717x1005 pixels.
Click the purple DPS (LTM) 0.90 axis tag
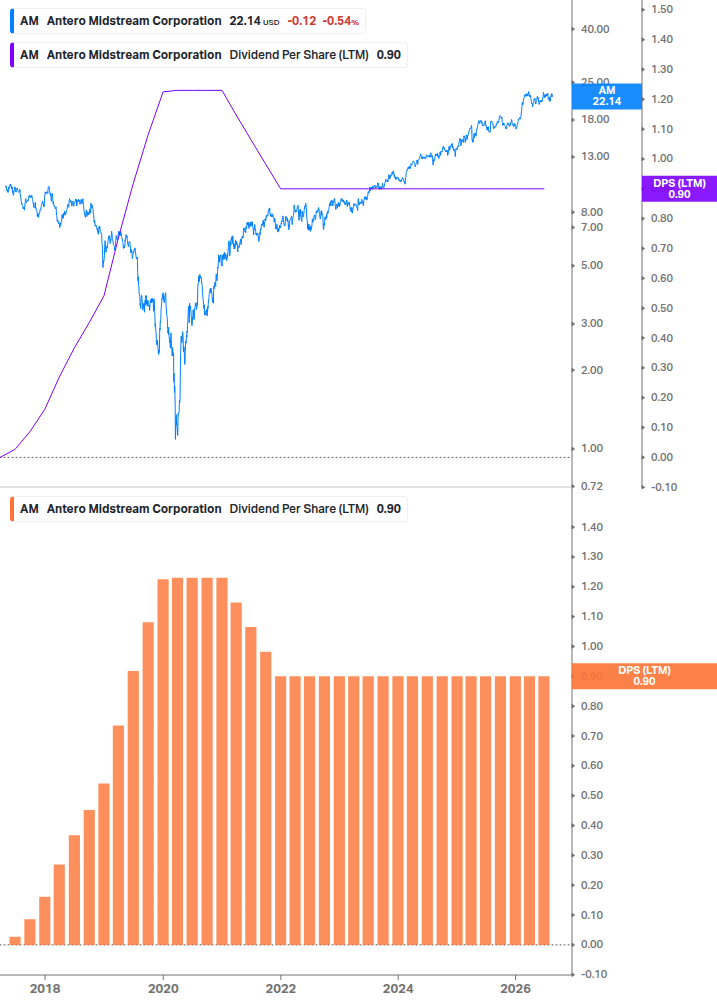tap(679, 189)
